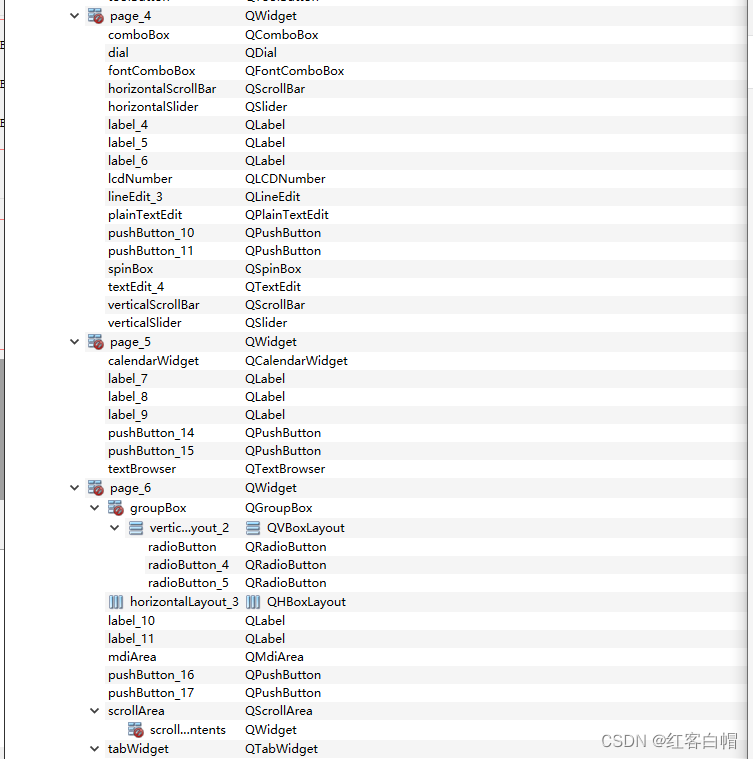
Task: Select the label_7 row
Action: tap(128, 379)
